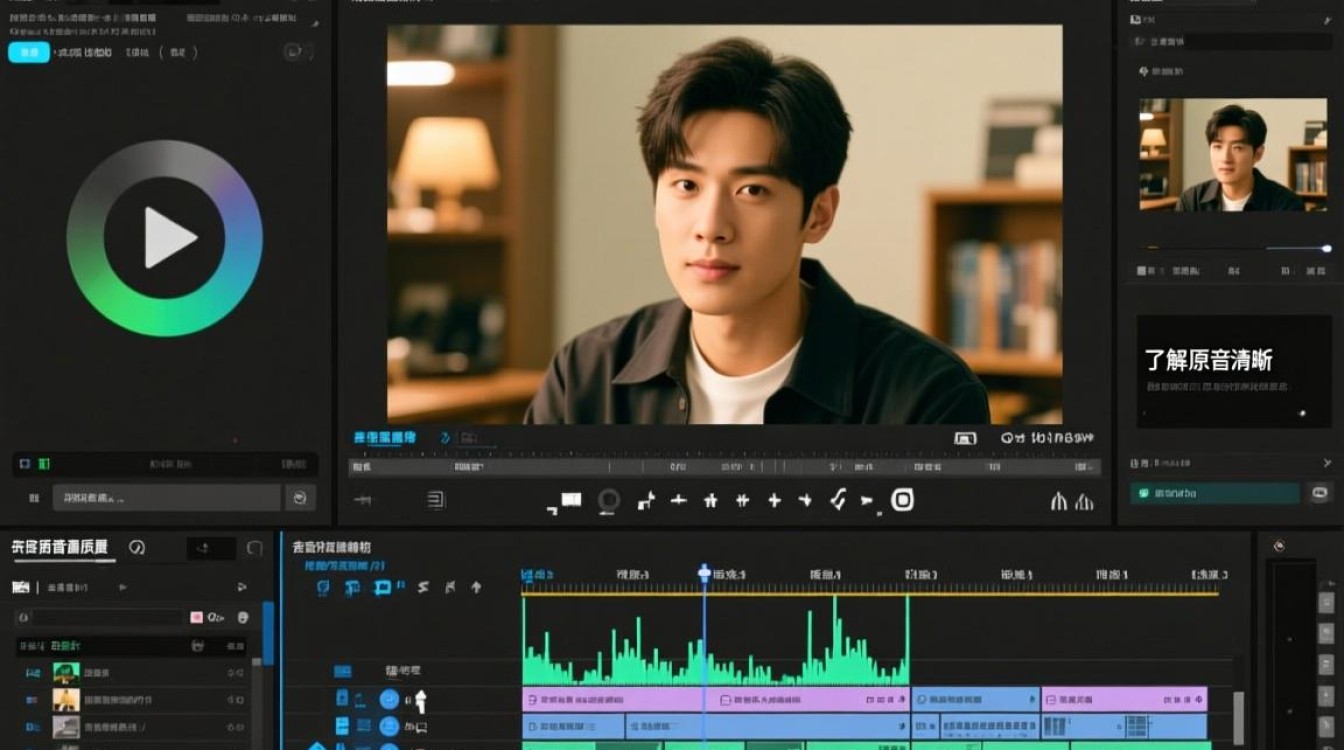
Task: Click the slider handle under the right thumbnail
Action: tap(1326, 248)
